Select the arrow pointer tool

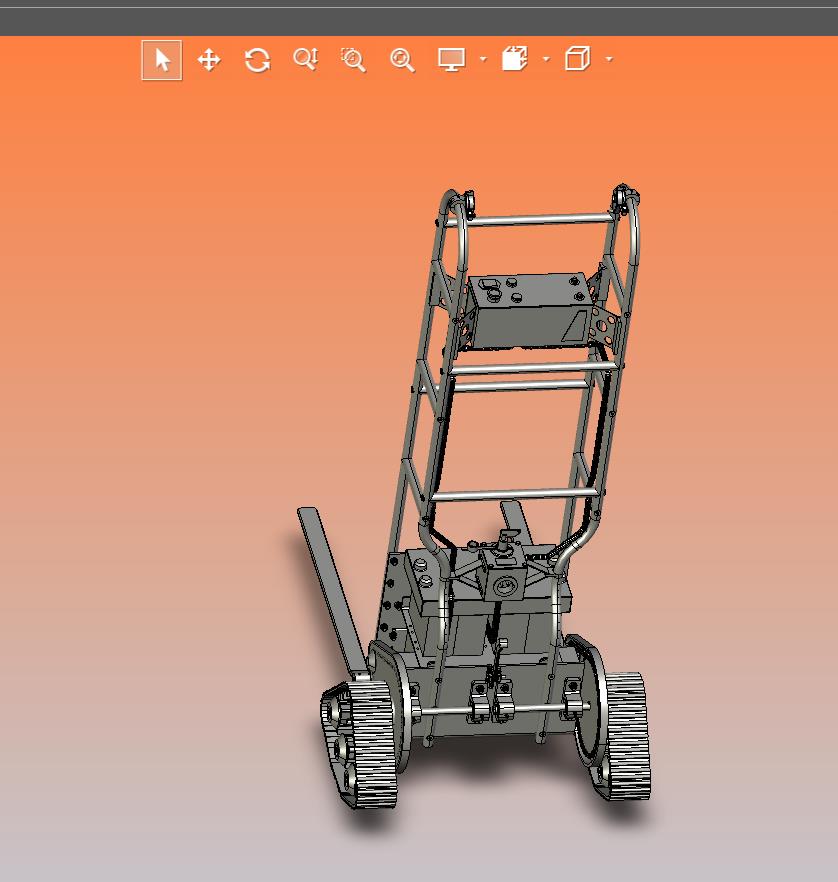pyautogui.click(x=162, y=60)
